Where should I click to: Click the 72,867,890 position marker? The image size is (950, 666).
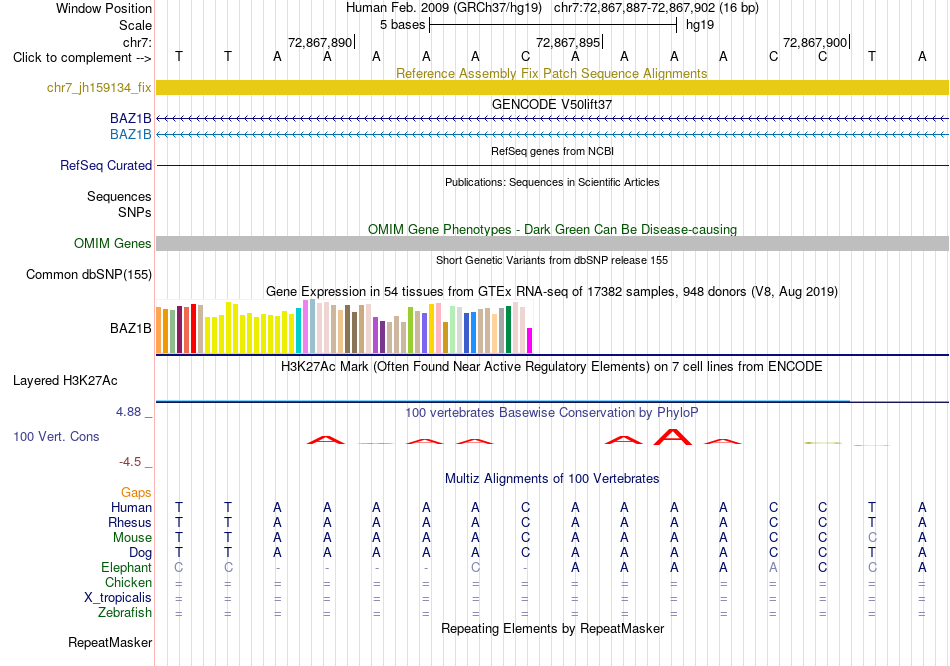[x=321, y=42]
